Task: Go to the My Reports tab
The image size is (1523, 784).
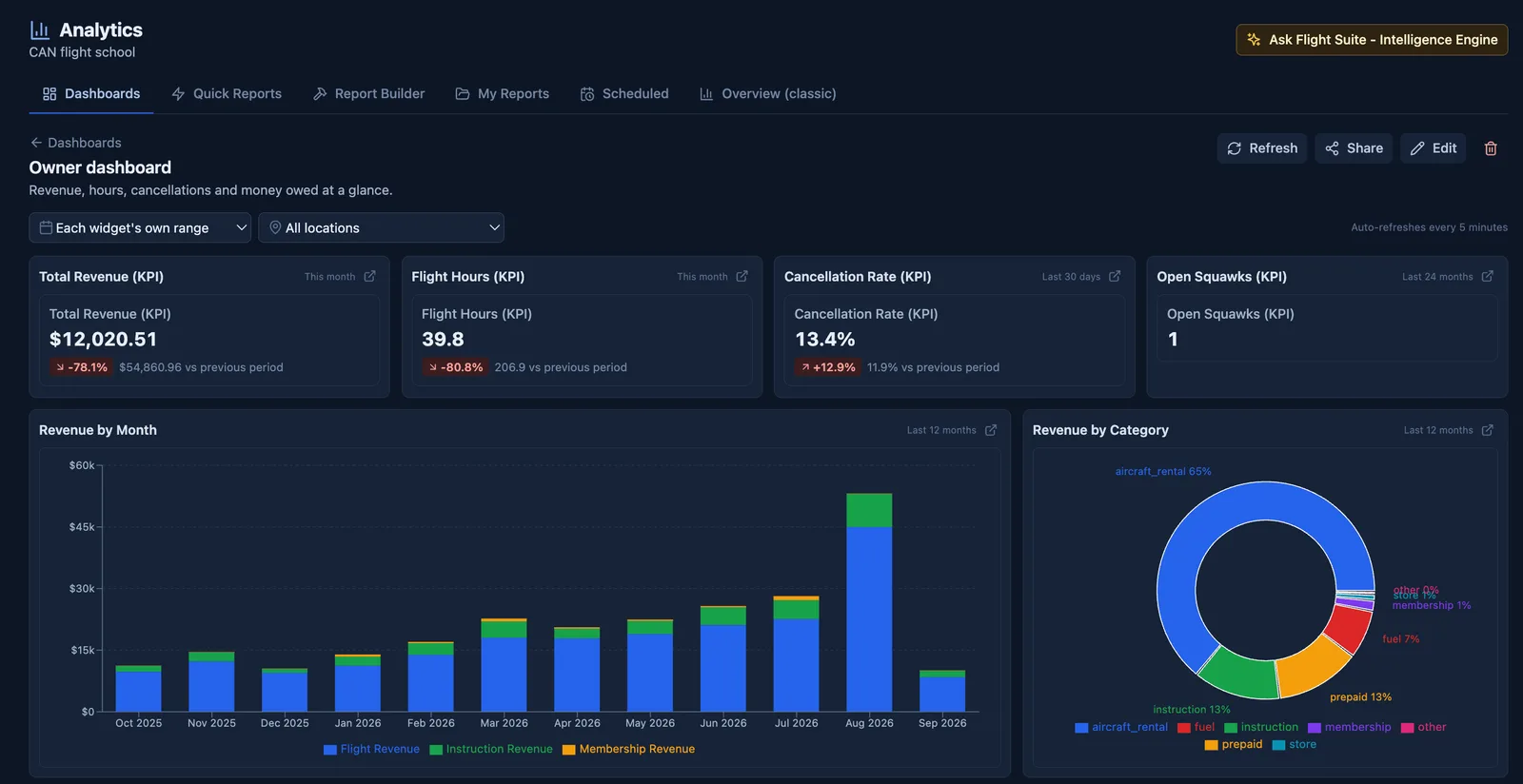Action: click(x=503, y=93)
